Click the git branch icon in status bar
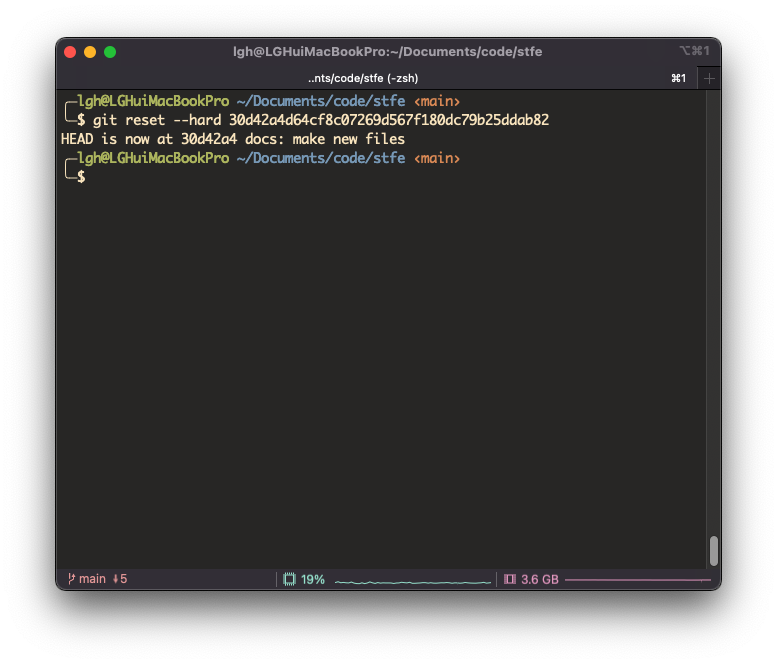 [71, 578]
